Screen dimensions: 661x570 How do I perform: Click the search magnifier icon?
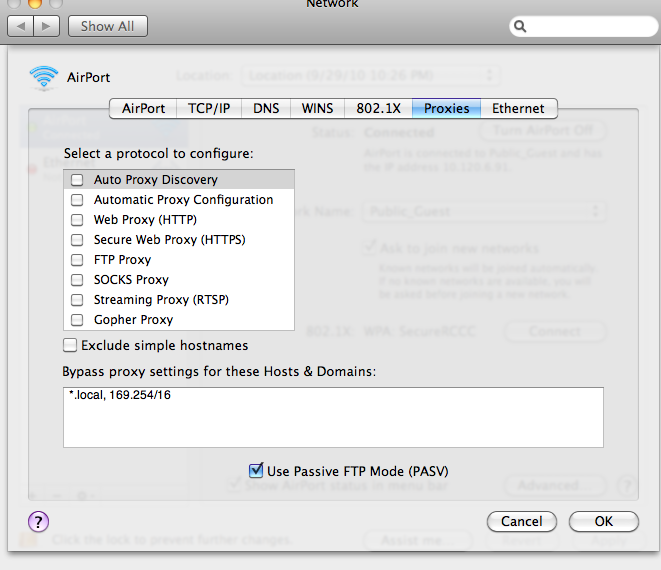click(520, 27)
